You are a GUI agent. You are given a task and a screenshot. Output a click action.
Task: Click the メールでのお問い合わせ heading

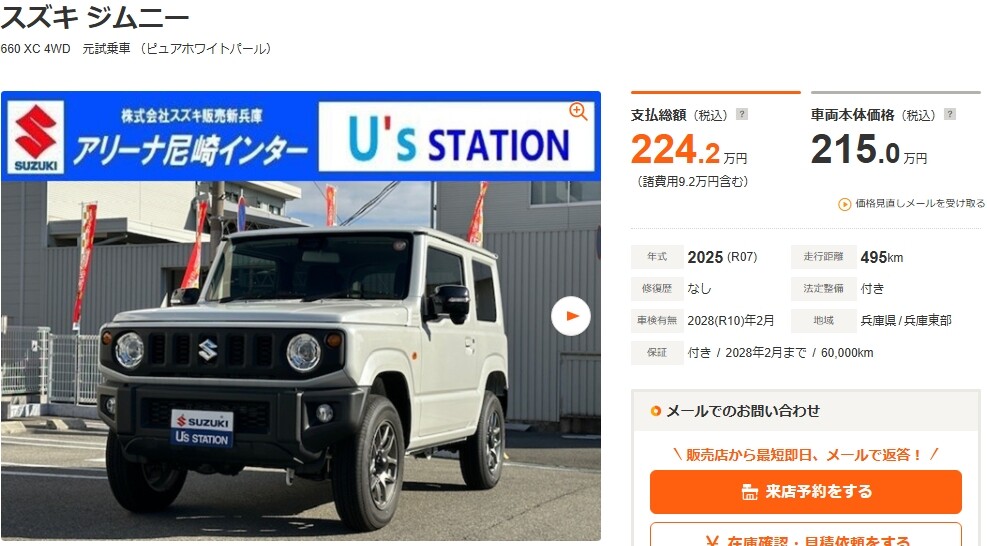tap(743, 411)
